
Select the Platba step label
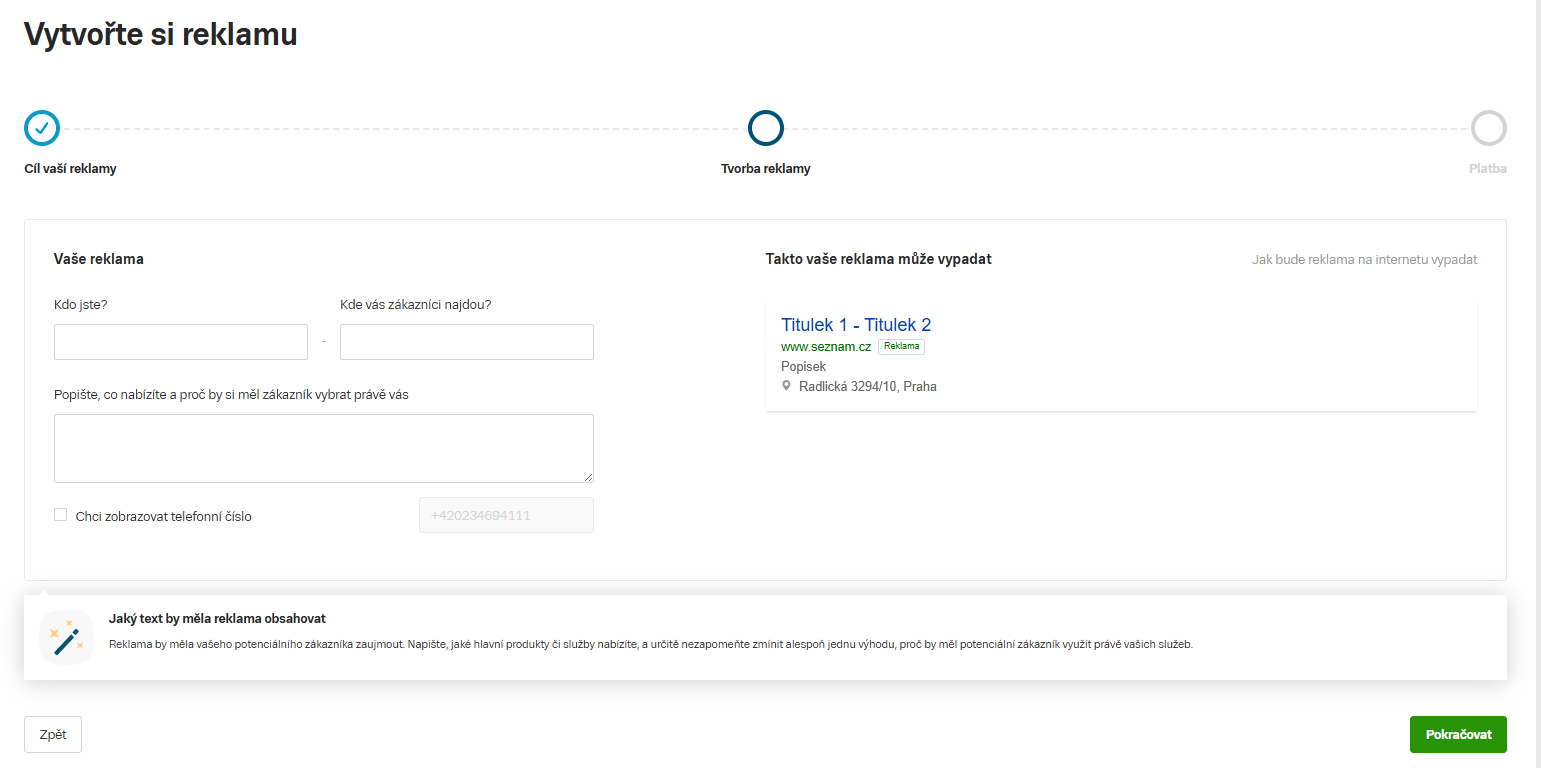(x=1487, y=169)
